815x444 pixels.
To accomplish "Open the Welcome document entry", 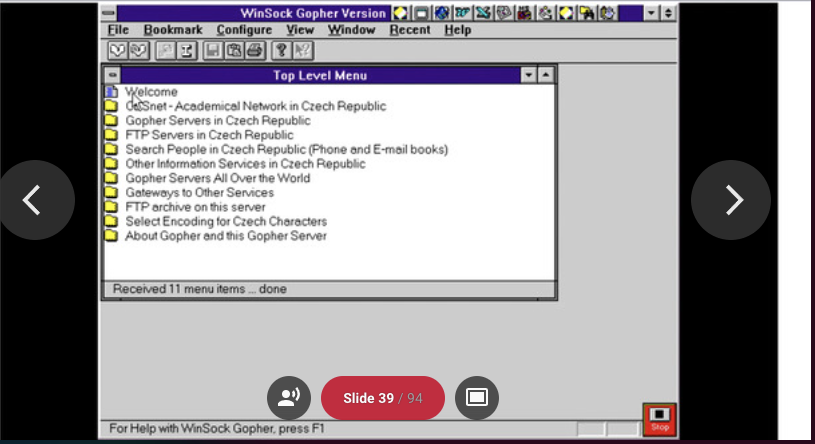I will coord(151,92).
